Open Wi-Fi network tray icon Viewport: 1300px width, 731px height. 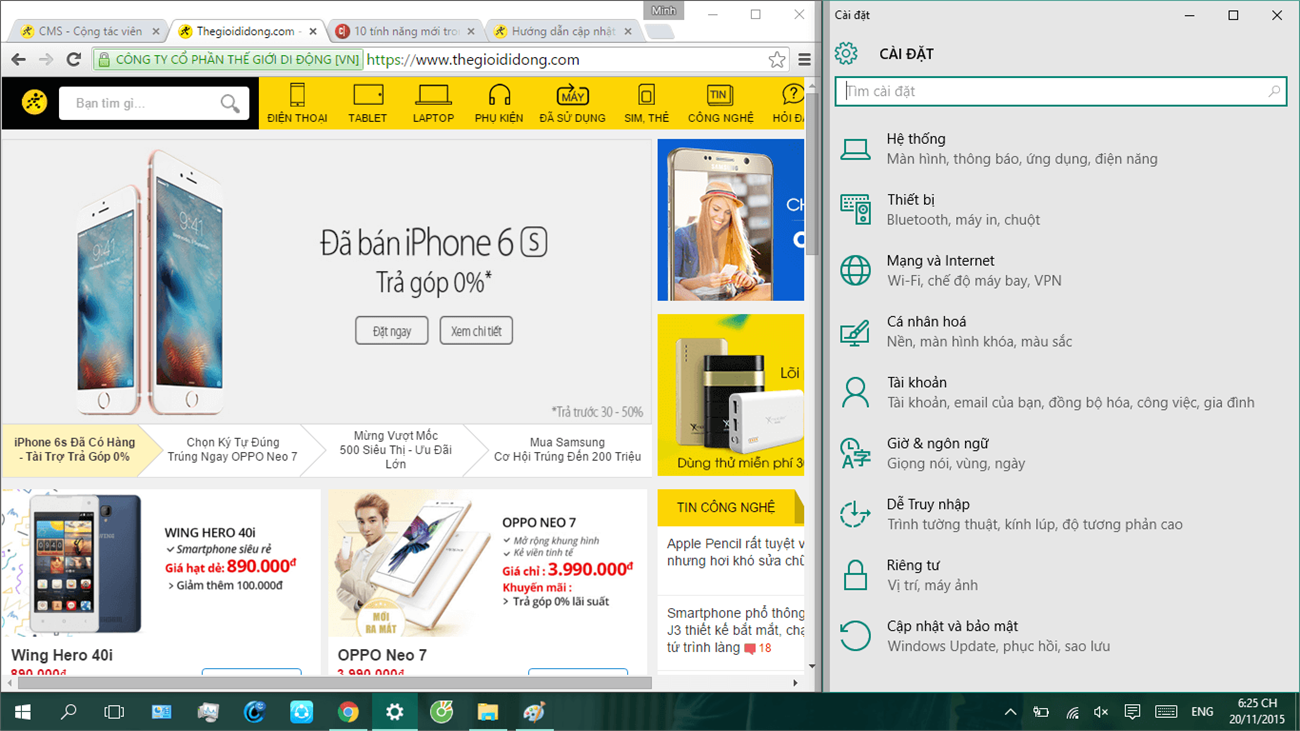pos(1071,712)
